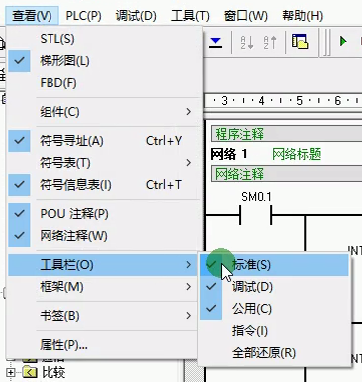The width and height of the screenshot is (362, 382).
Task: Open 属性(P)... dialog
Action: [104, 345]
